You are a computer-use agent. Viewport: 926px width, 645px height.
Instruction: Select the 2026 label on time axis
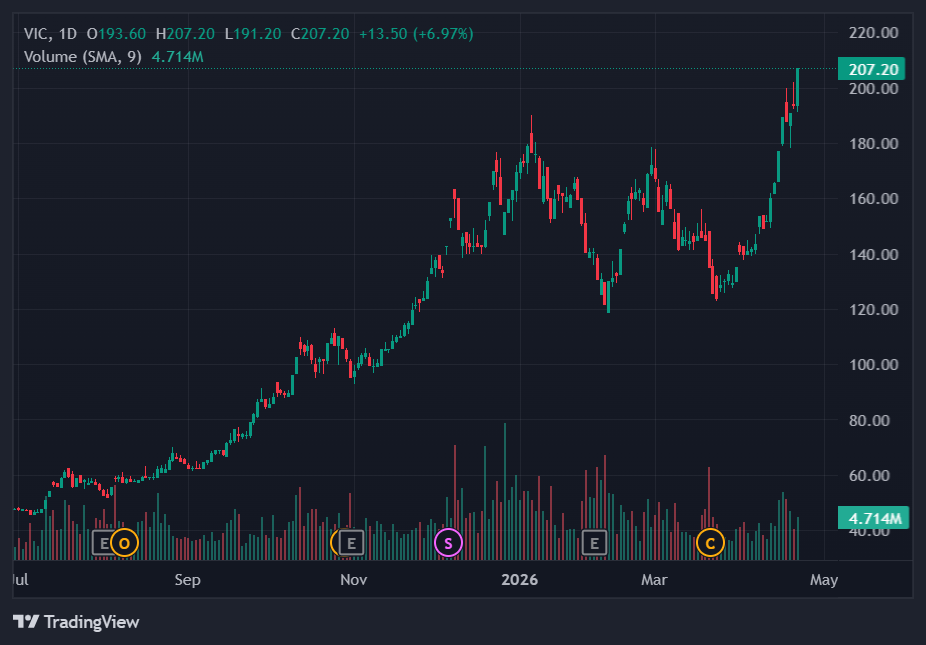pos(520,580)
